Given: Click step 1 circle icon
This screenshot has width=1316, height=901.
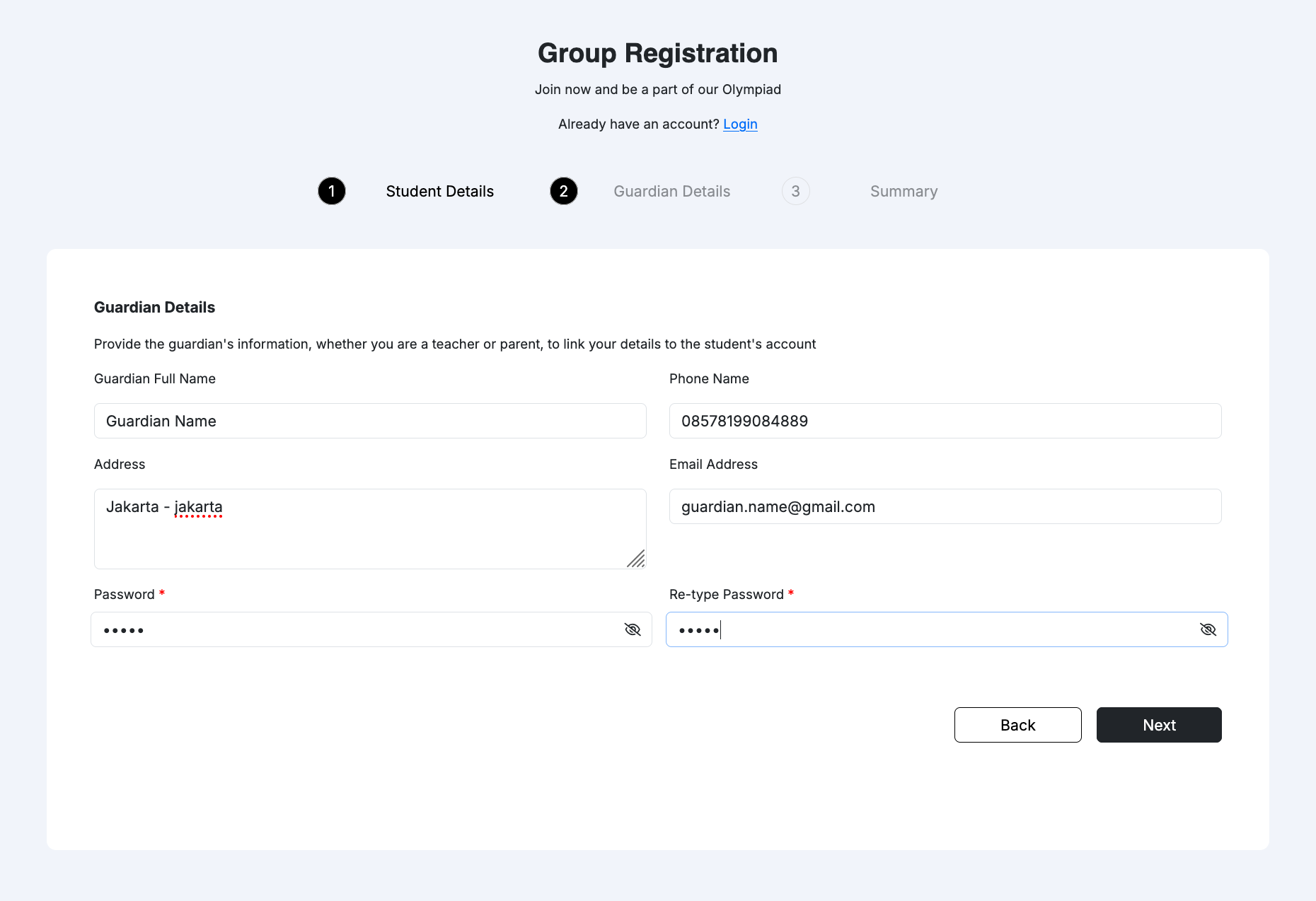Looking at the screenshot, I should [332, 191].
